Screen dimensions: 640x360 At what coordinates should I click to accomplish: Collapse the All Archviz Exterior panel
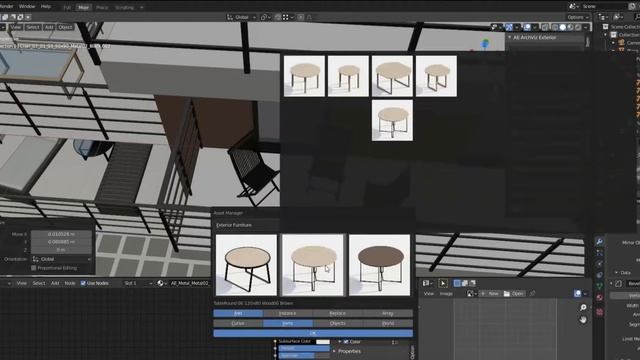click(509, 37)
